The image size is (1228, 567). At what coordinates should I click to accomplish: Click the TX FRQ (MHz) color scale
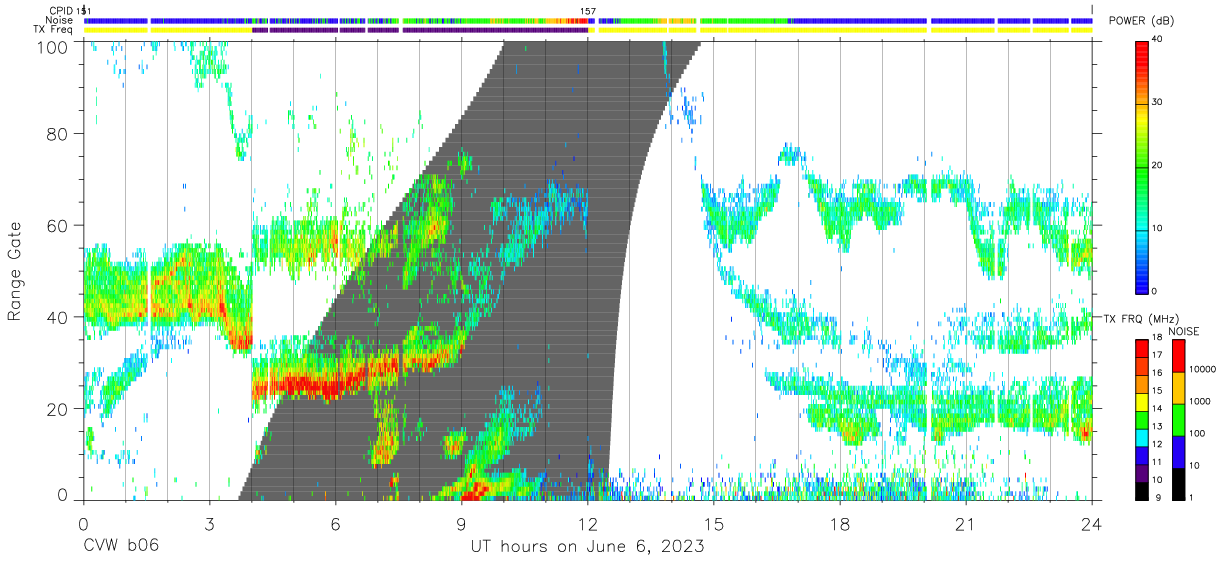pyautogui.click(x=1142, y=418)
